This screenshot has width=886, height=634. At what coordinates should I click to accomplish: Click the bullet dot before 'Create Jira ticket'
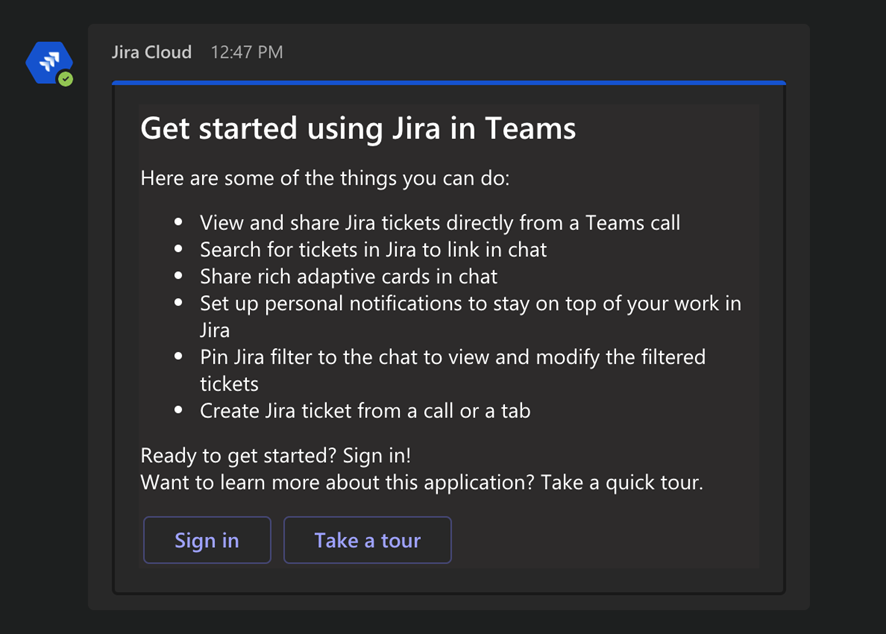pos(179,410)
